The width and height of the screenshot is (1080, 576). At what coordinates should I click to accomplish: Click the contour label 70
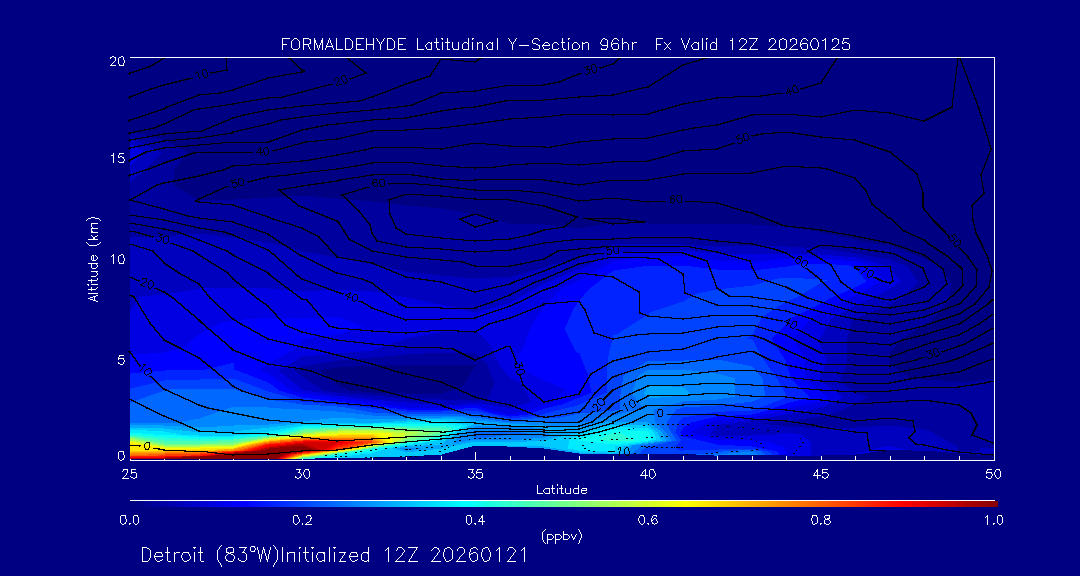(x=867, y=273)
